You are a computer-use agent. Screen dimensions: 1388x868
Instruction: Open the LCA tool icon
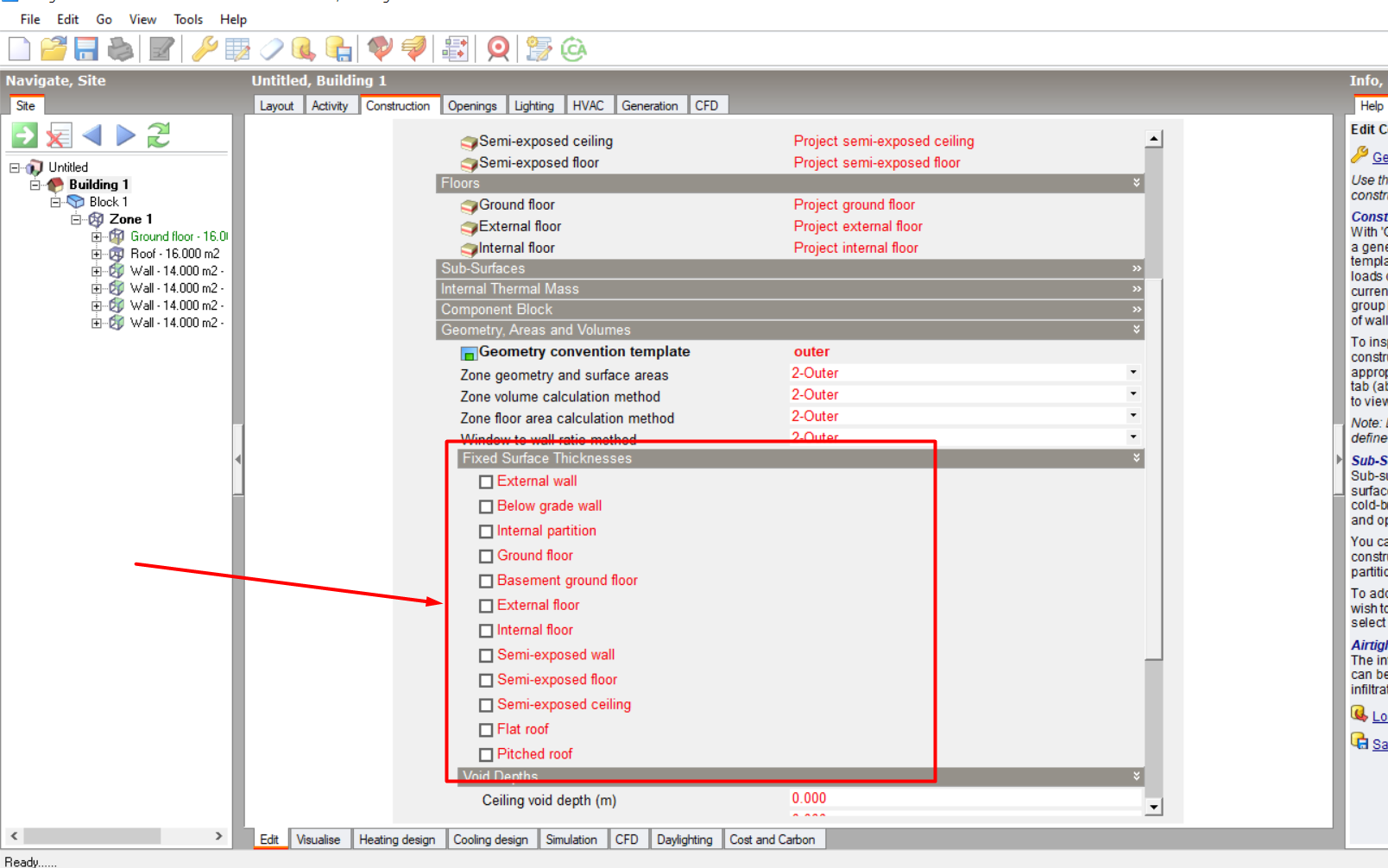(574, 49)
